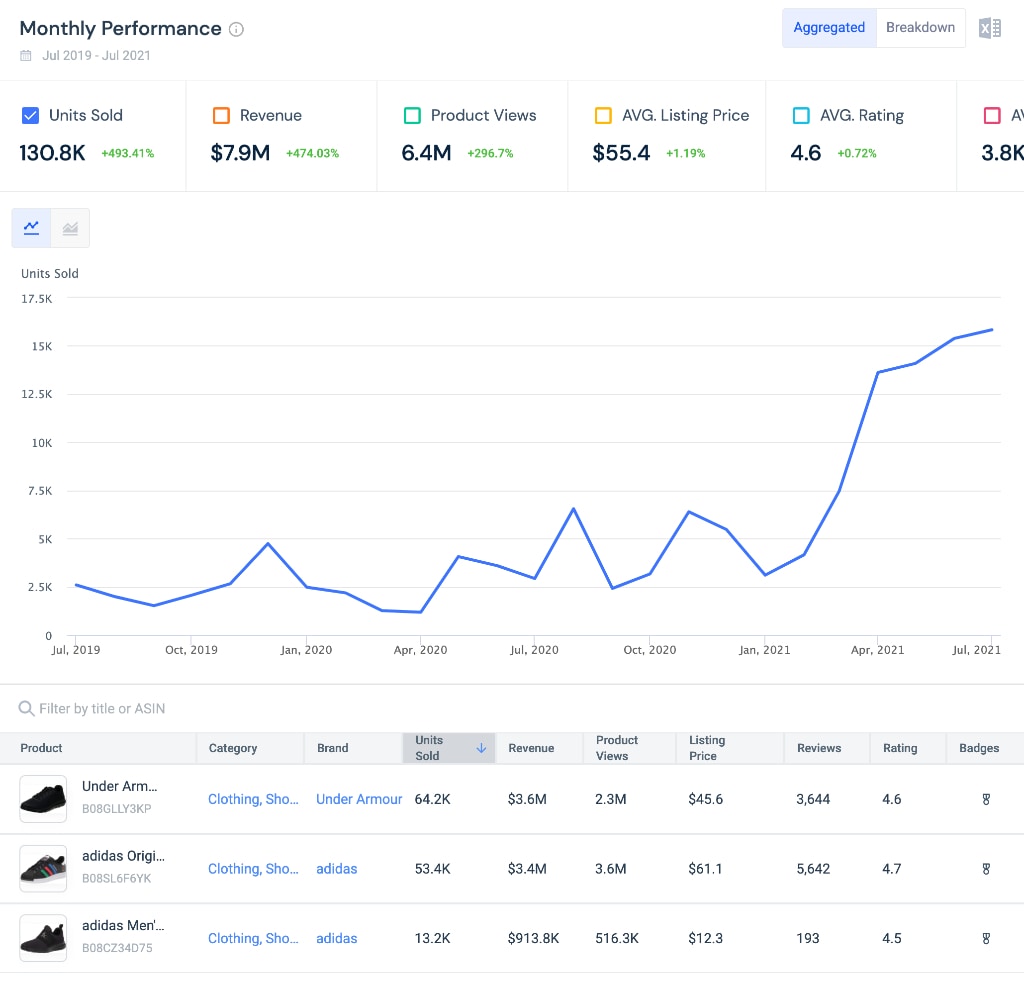Check the Product Views metric checkbox
This screenshot has width=1024, height=981.
[x=412, y=116]
